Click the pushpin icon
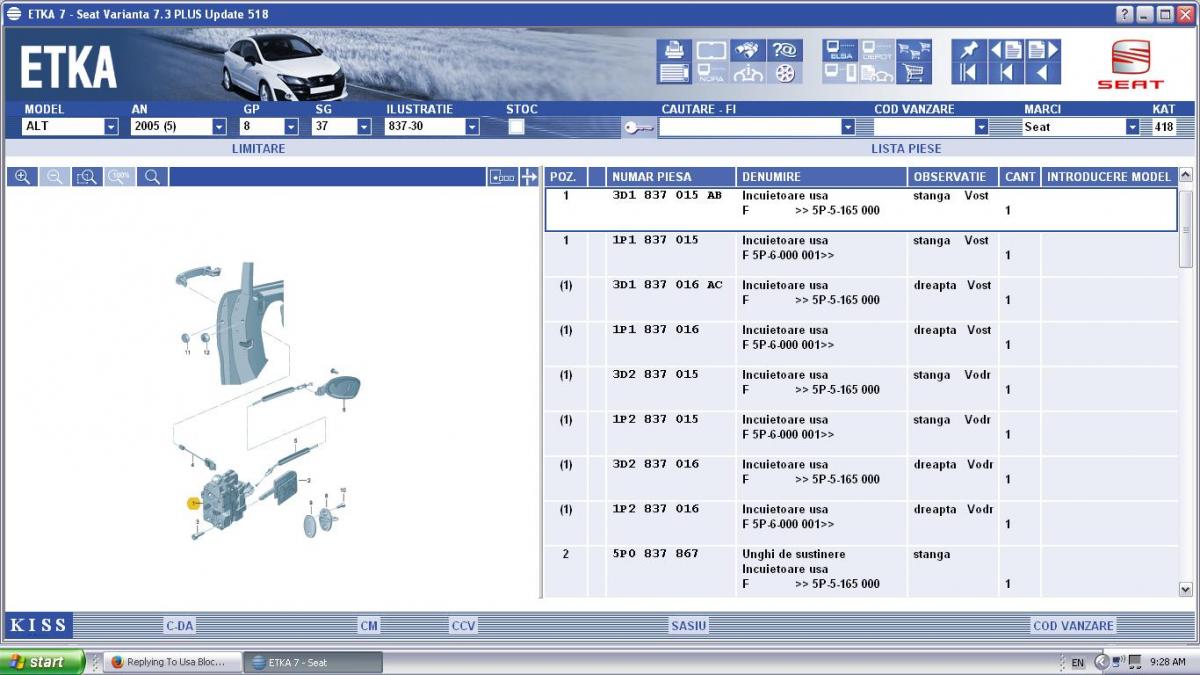1200x675 pixels. [967, 50]
